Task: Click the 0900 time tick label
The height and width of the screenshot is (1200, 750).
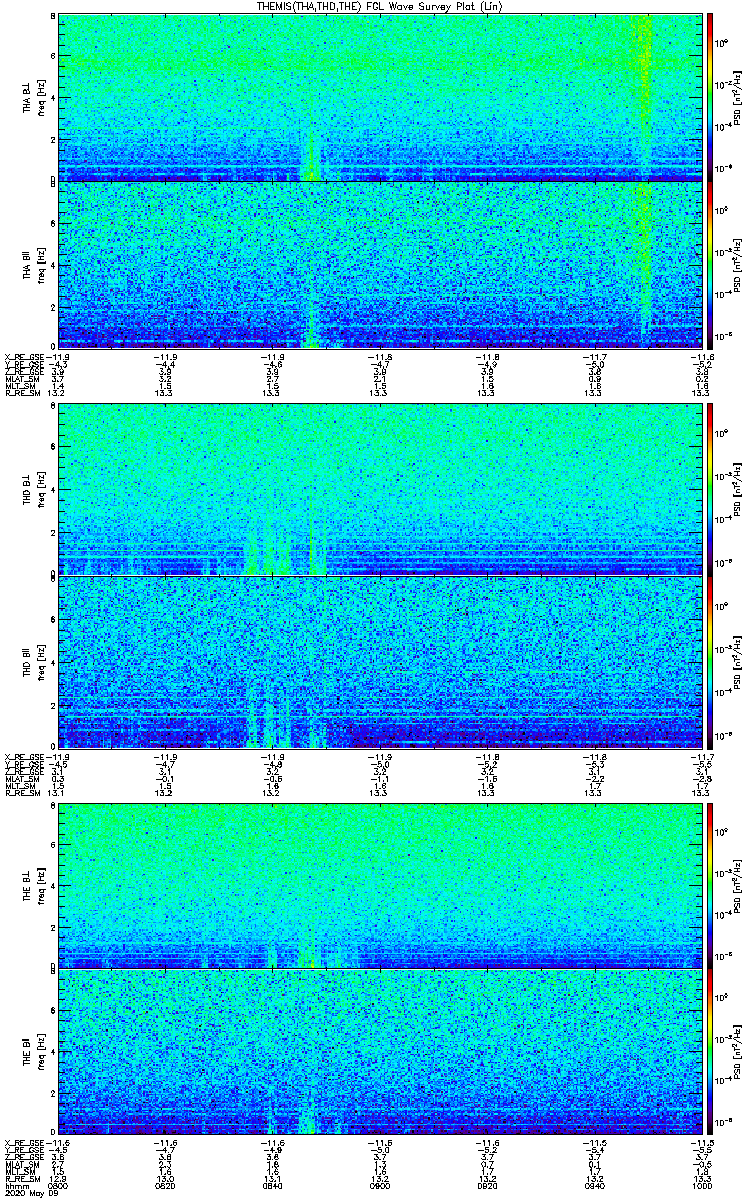Action: coord(381,1185)
